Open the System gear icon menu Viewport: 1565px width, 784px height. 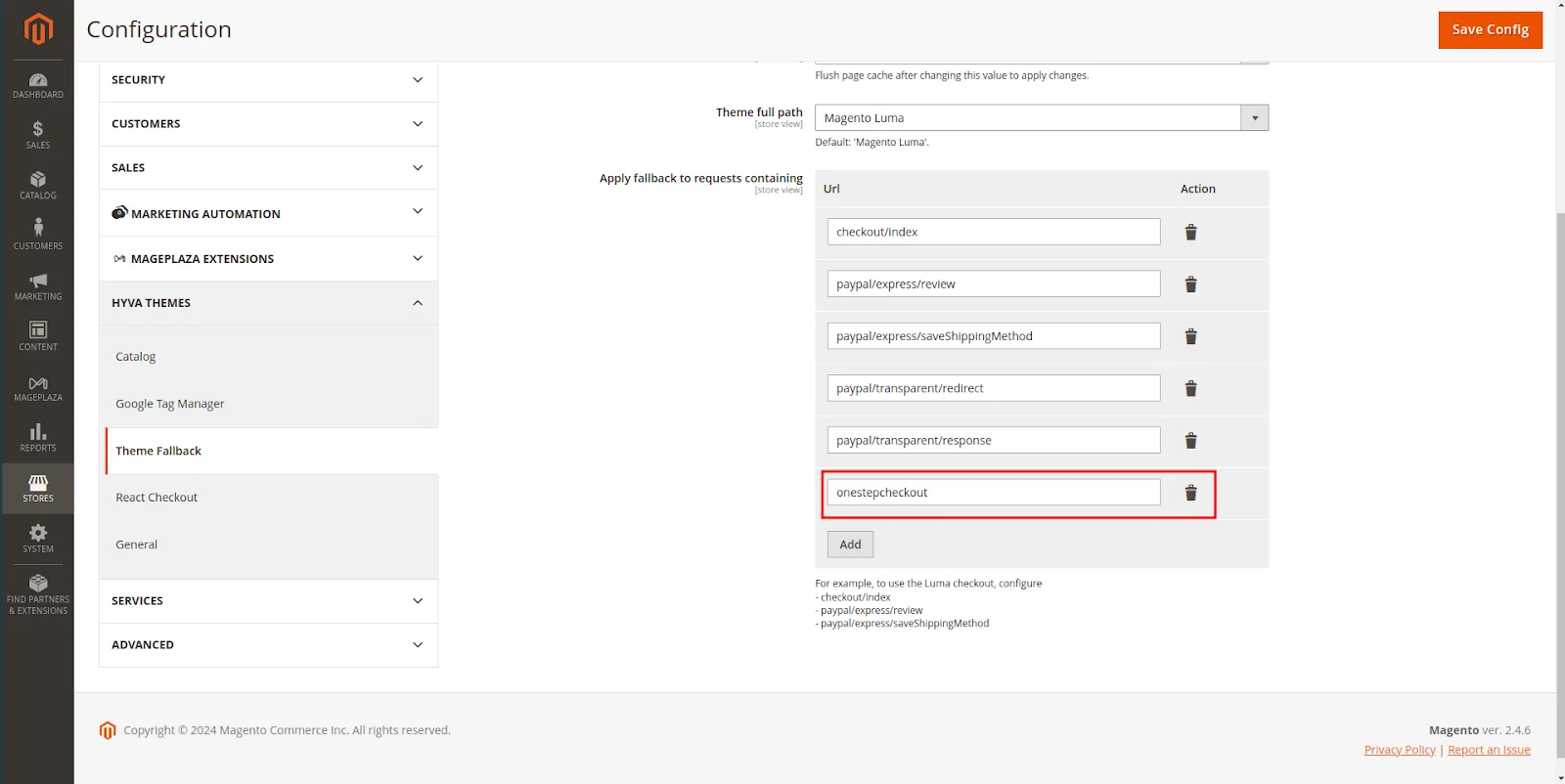click(x=37, y=539)
